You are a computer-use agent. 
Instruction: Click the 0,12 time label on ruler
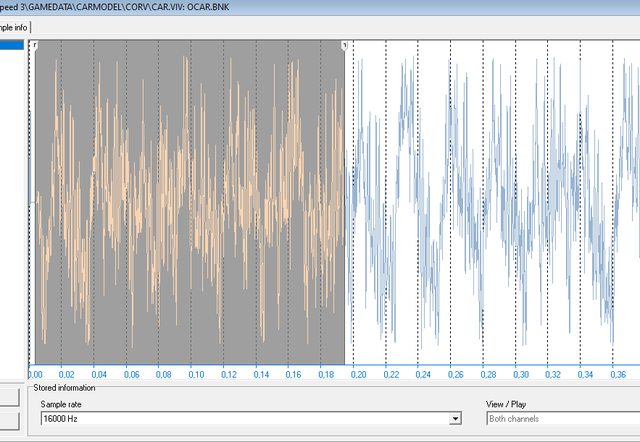(x=229, y=374)
